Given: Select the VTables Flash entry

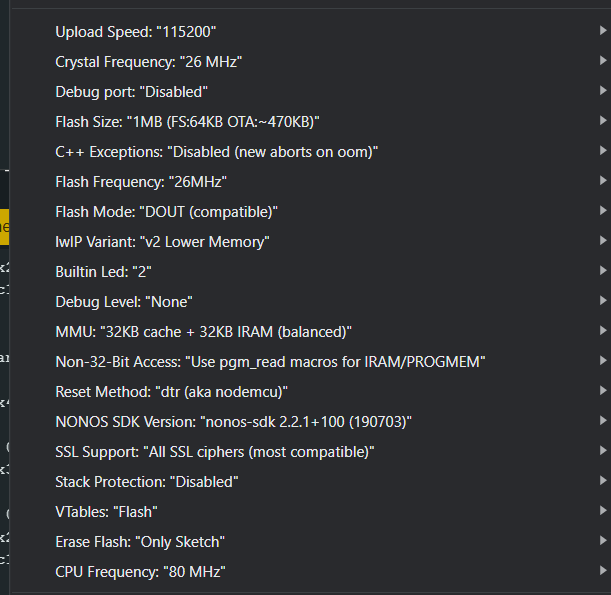Looking at the screenshot, I should point(311,512).
